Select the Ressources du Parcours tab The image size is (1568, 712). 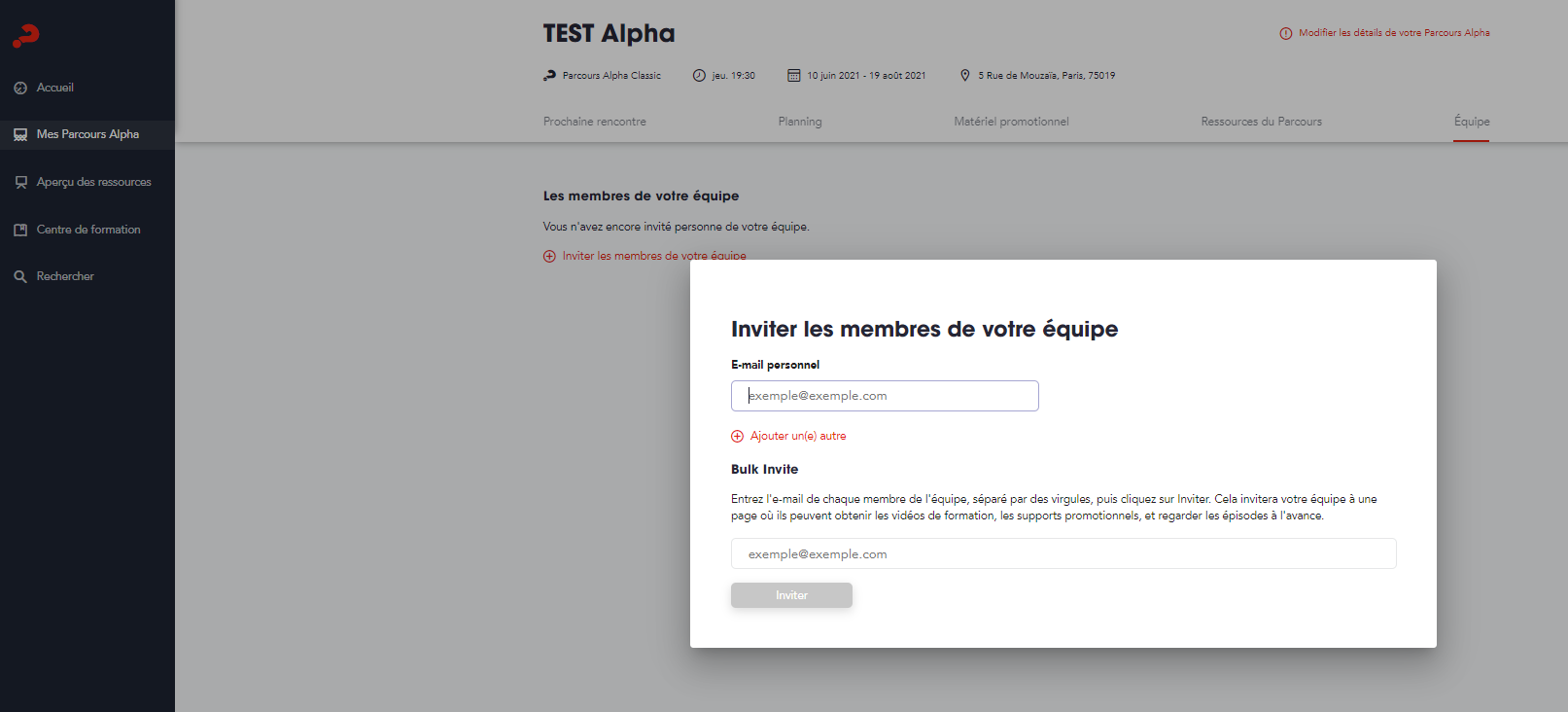(x=1261, y=122)
